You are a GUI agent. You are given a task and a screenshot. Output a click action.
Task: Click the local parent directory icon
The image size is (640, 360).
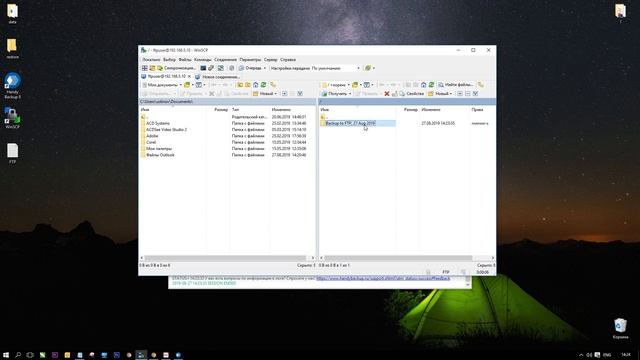pos(240,85)
